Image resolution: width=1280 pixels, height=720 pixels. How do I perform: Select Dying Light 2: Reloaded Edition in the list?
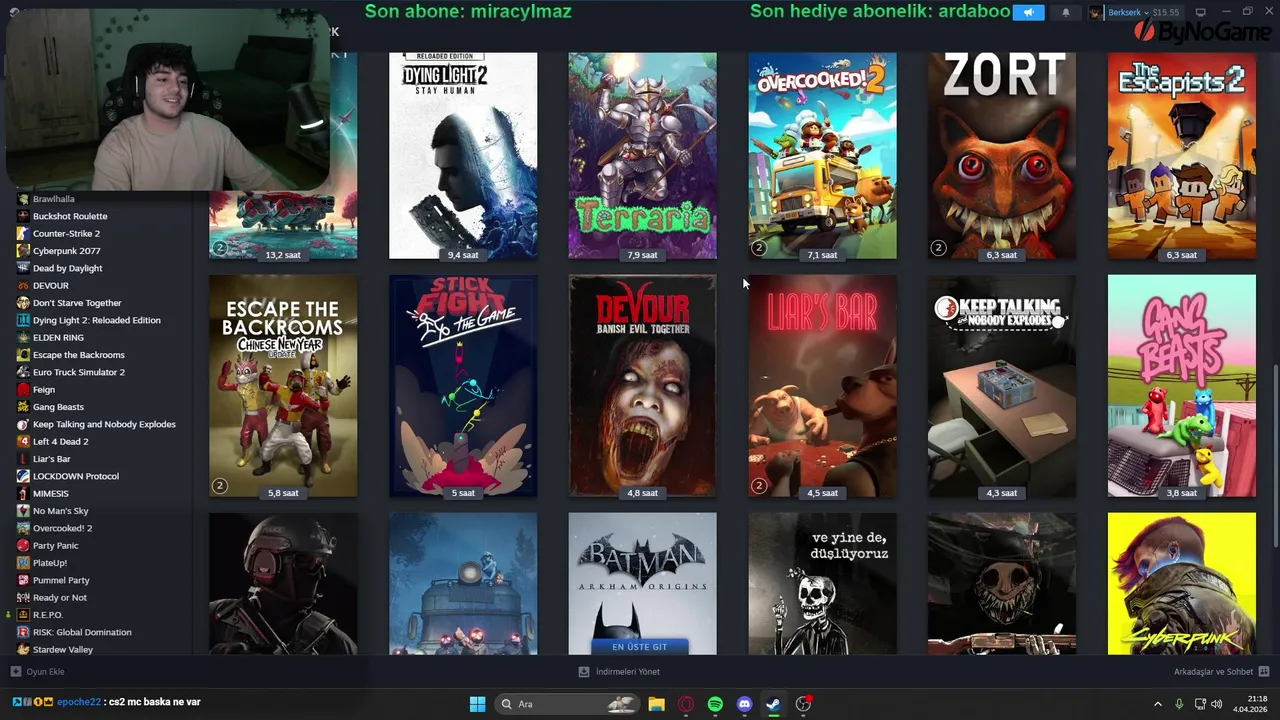(x=96, y=320)
